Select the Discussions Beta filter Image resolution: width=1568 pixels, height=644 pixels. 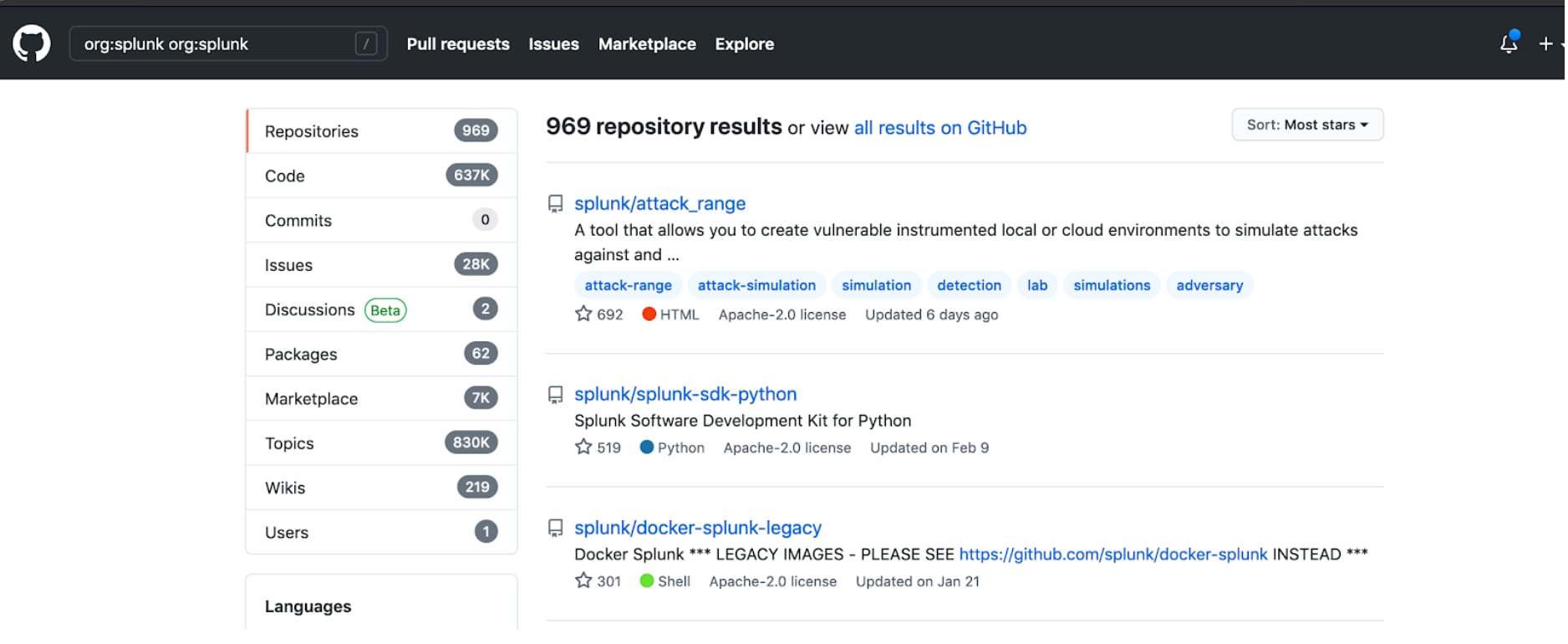coord(381,309)
